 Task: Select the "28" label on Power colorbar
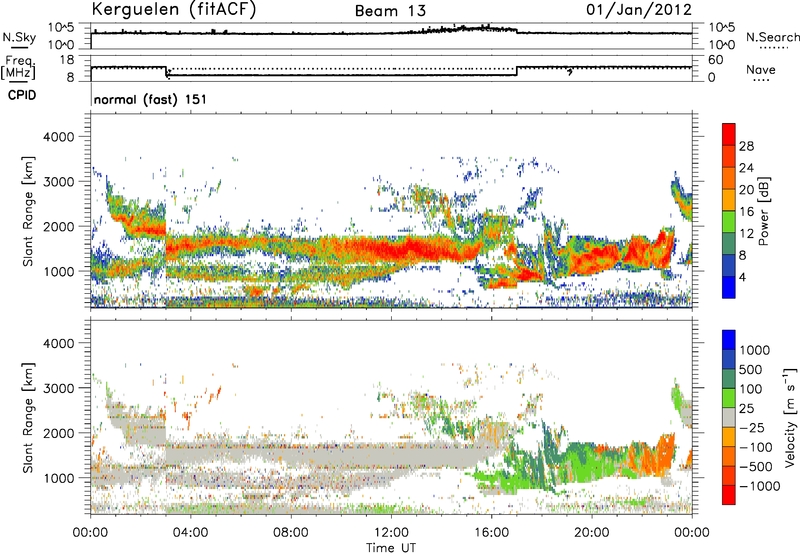click(x=746, y=146)
